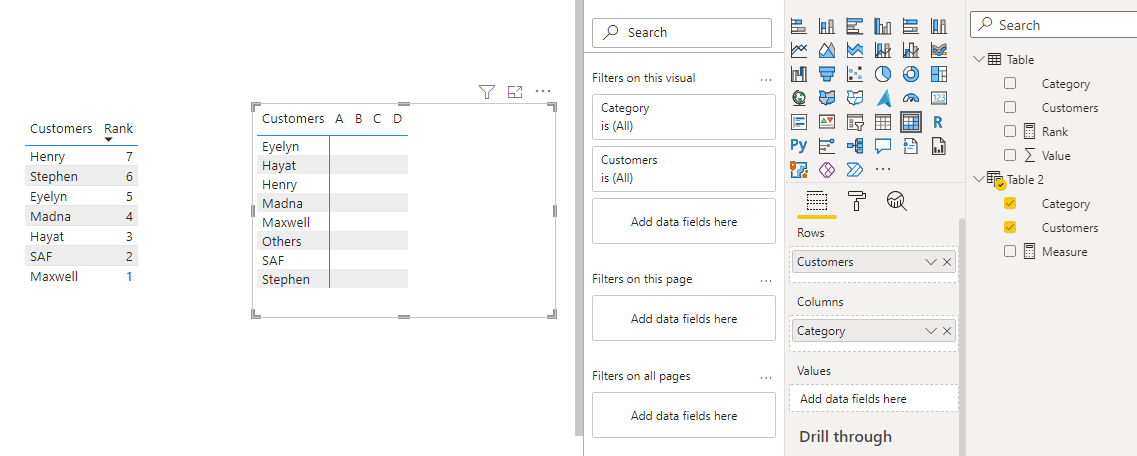Select the stacked column chart visual
The image size is (1137, 456).
click(x=827, y=26)
